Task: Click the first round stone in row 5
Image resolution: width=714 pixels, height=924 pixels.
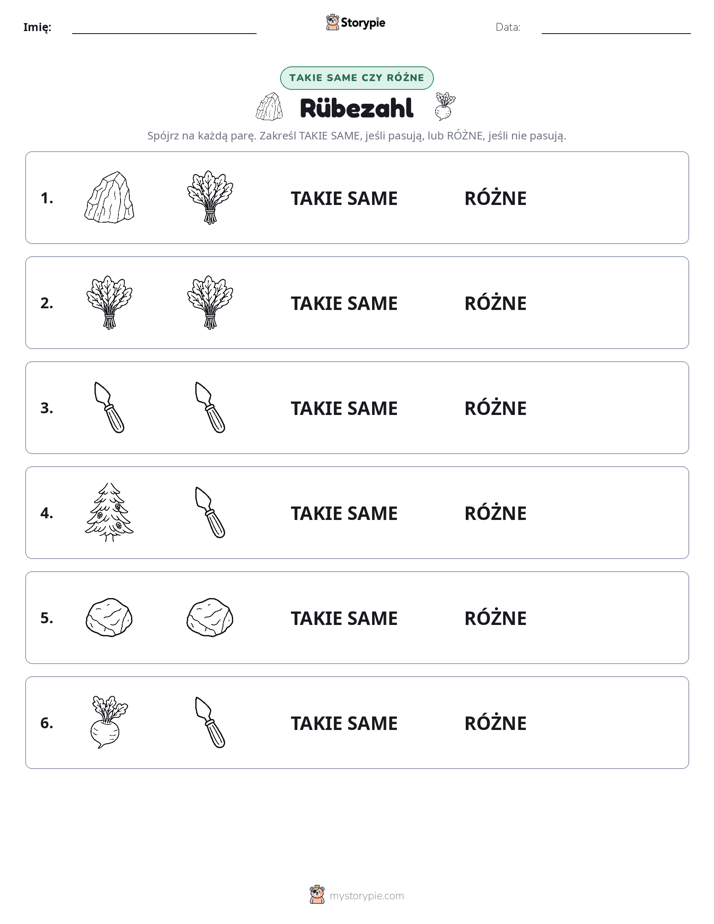Action: tap(109, 618)
